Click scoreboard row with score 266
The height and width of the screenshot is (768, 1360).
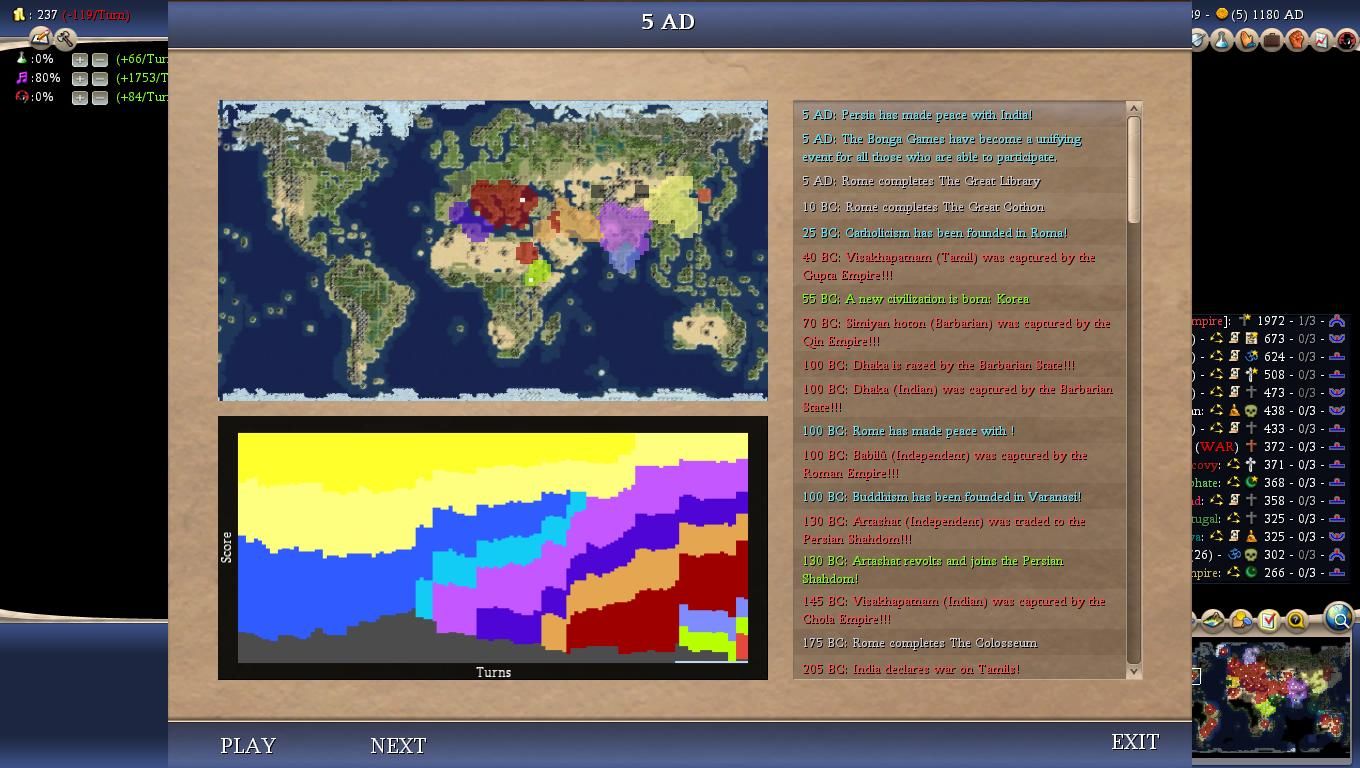point(1270,573)
